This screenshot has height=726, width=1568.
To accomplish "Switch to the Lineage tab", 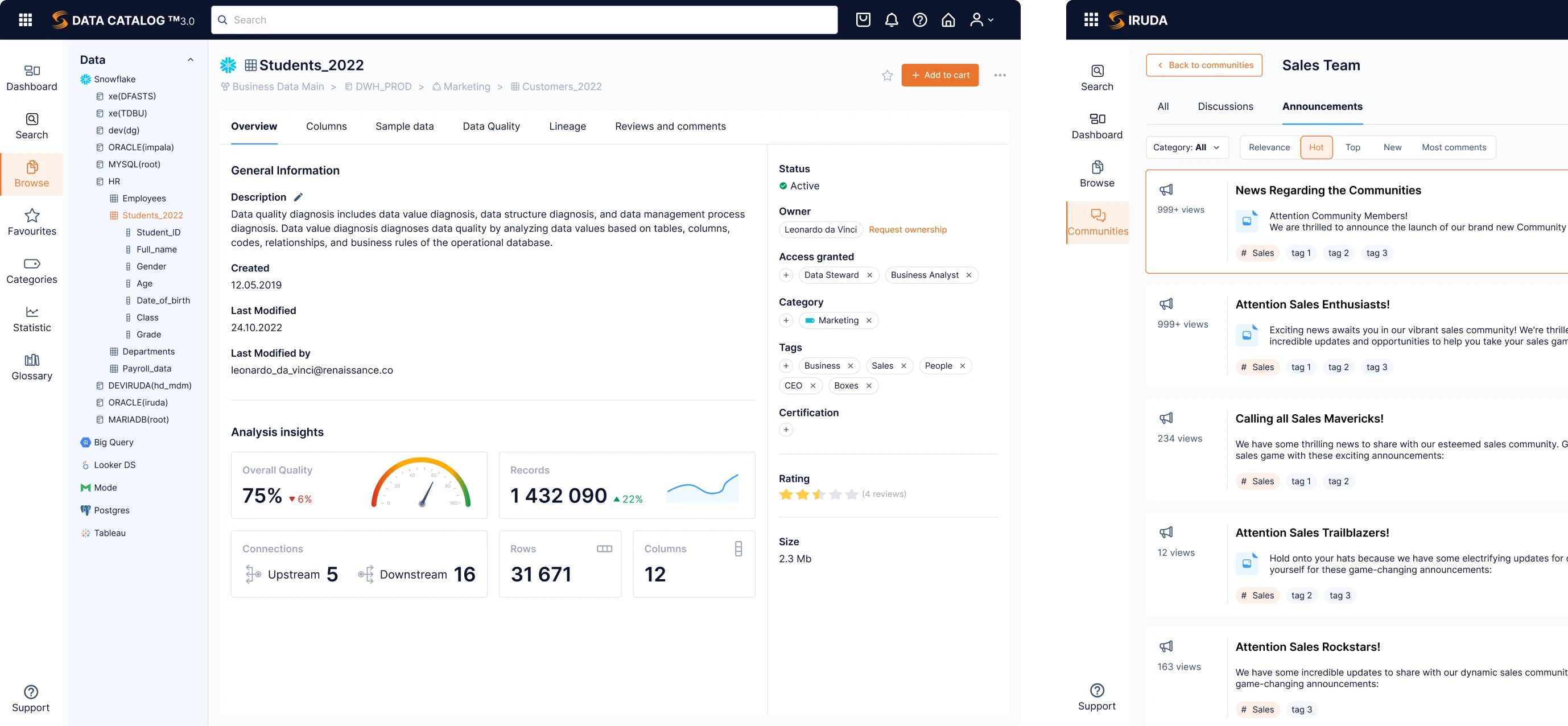I will (567, 126).
